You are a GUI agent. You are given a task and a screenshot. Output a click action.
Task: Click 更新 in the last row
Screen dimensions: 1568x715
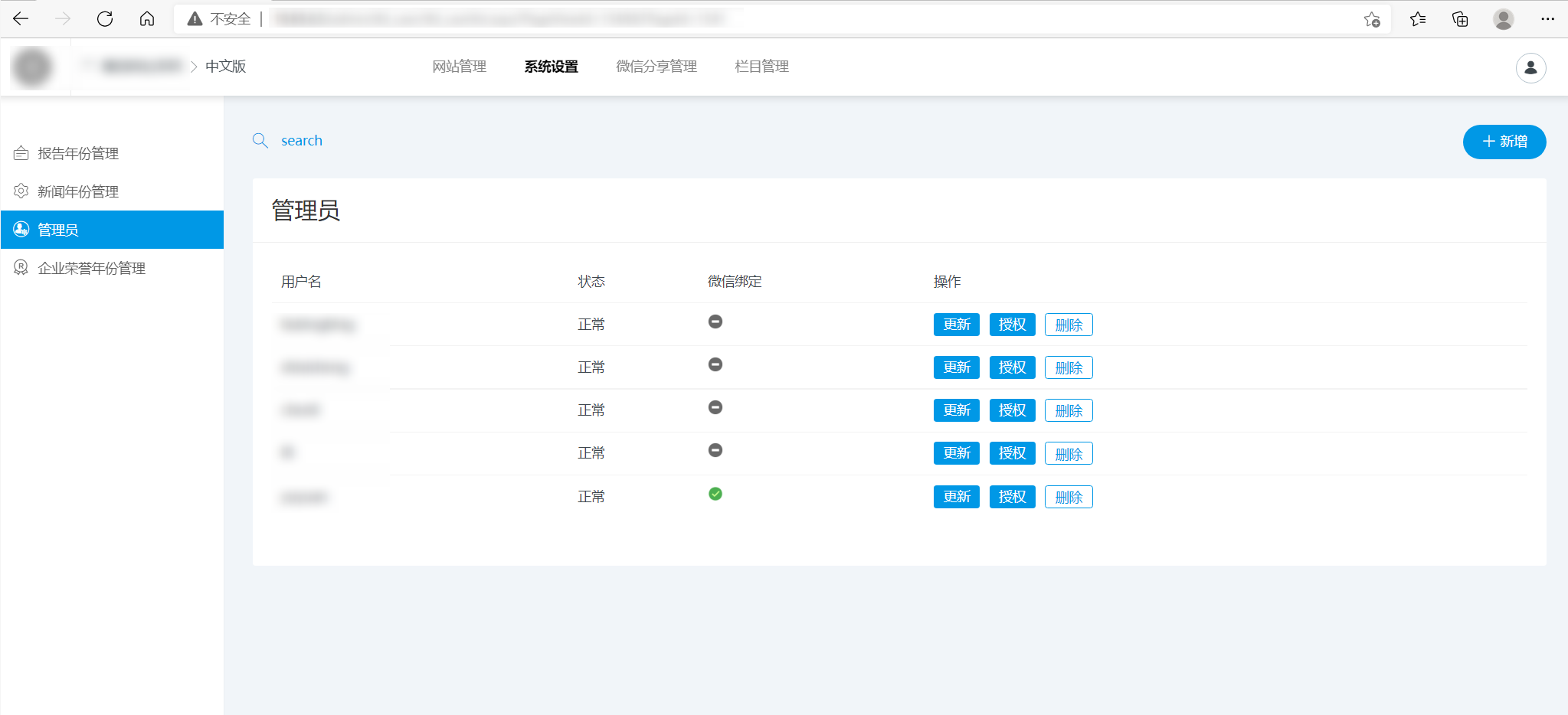[957, 497]
